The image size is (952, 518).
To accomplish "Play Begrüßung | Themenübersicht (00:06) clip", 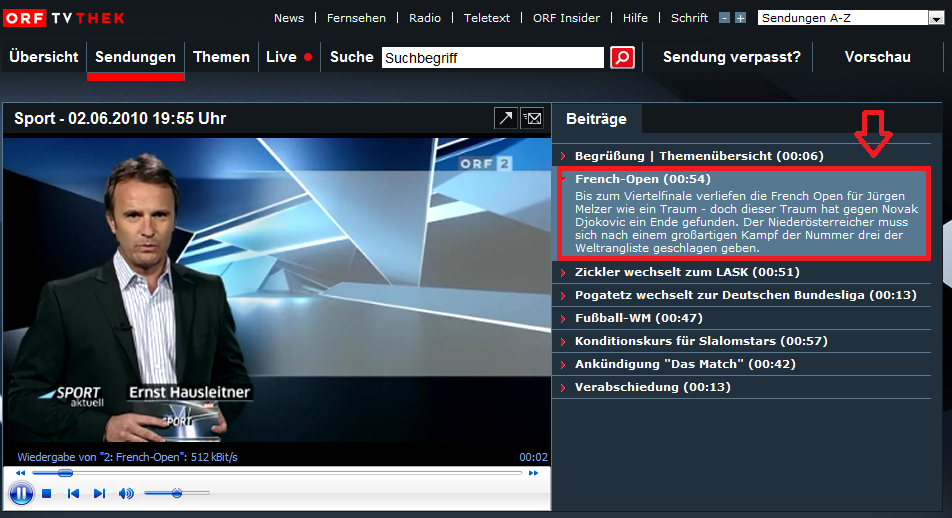I will pyautogui.click(x=699, y=156).
